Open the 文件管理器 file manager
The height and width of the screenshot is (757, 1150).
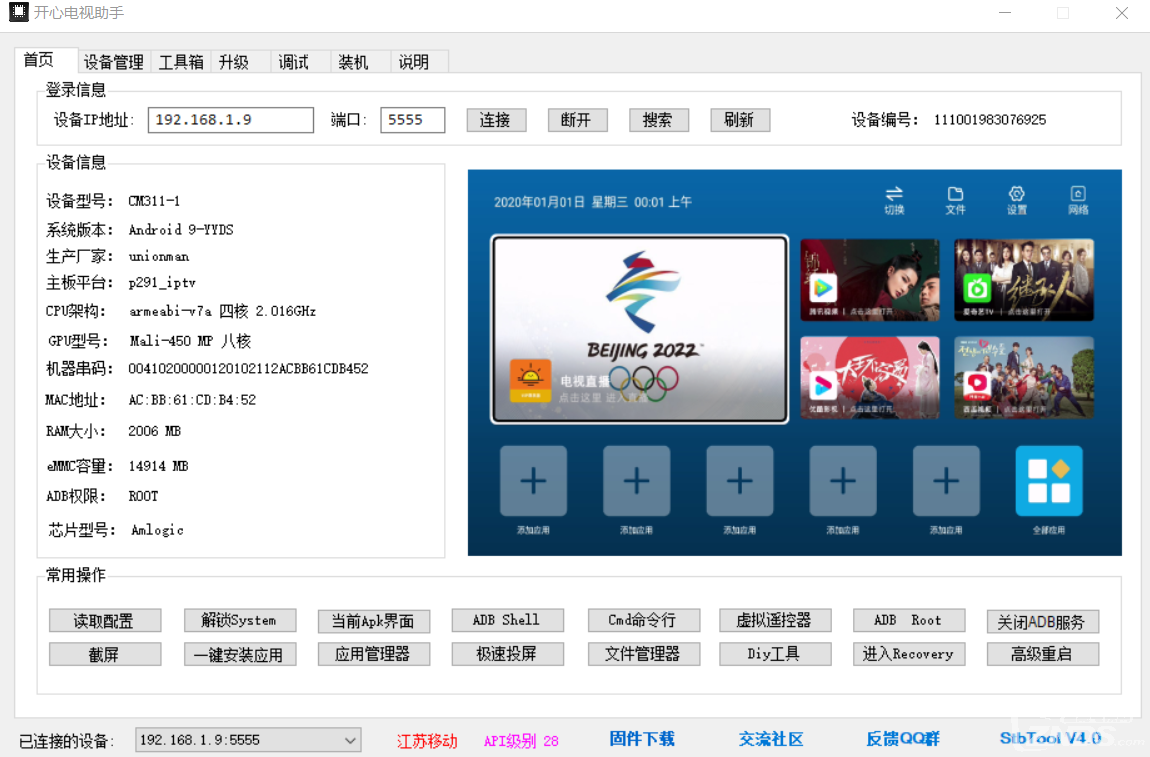pyautogui.click(x=643, y=654)
